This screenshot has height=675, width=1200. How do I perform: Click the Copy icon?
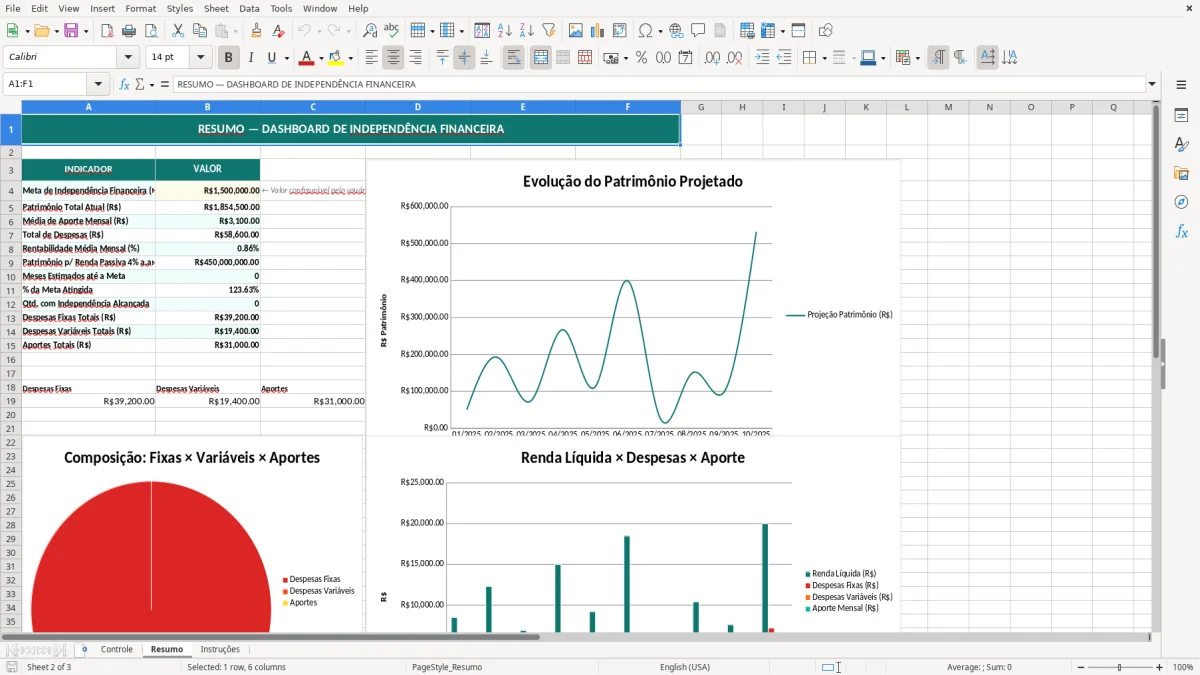[199, 31]
